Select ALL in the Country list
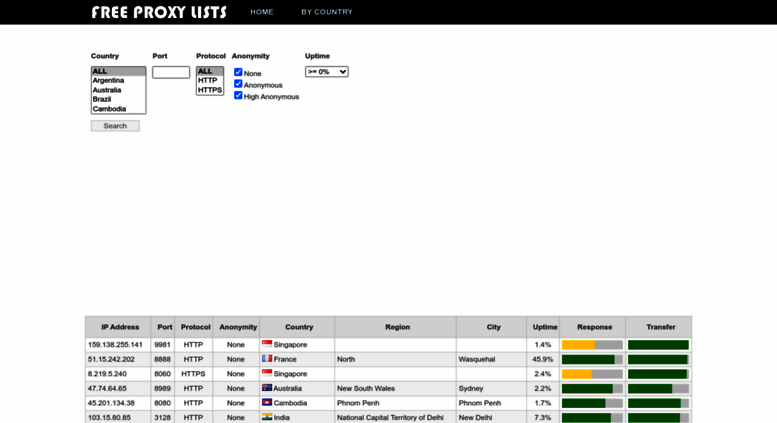 pyautogui.click(x=118, y=71)
